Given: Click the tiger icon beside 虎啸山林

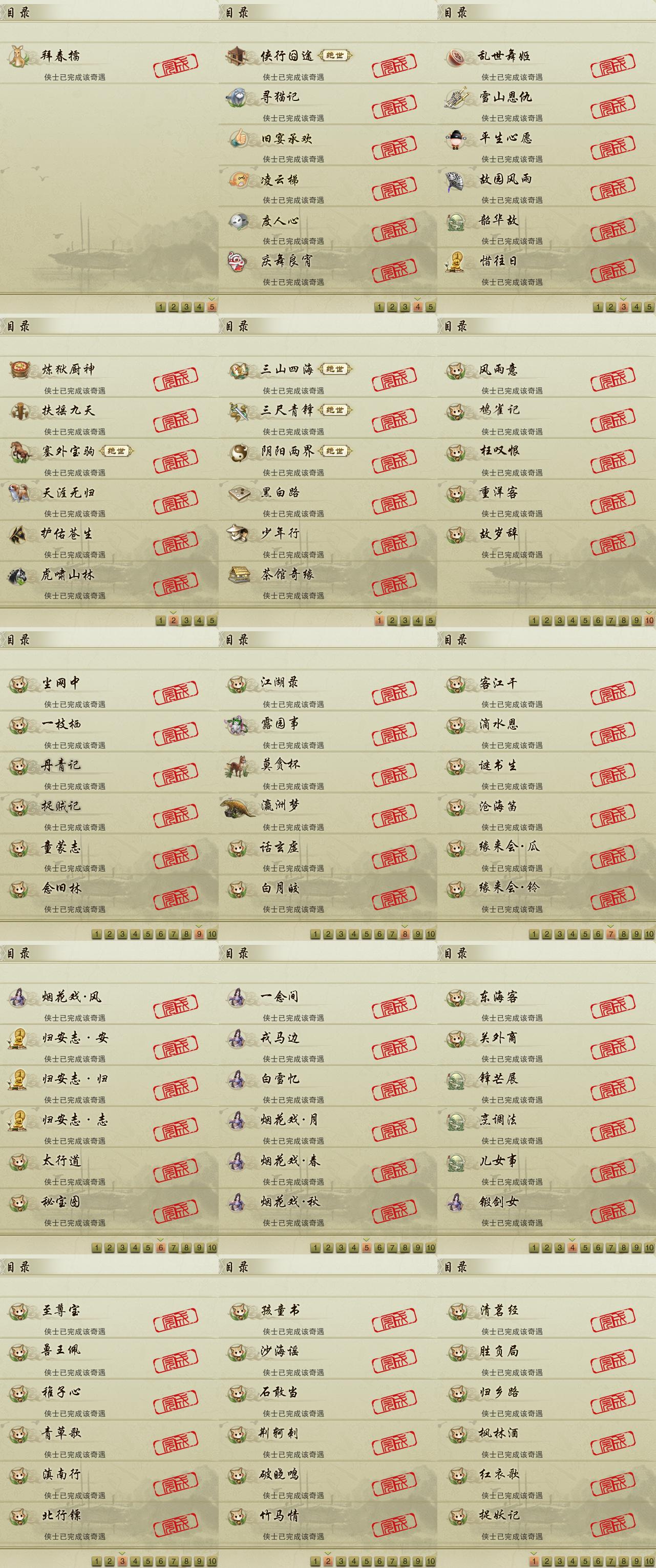Looking at the screenshot, I should pyautogui.click(x=18, y=575).
